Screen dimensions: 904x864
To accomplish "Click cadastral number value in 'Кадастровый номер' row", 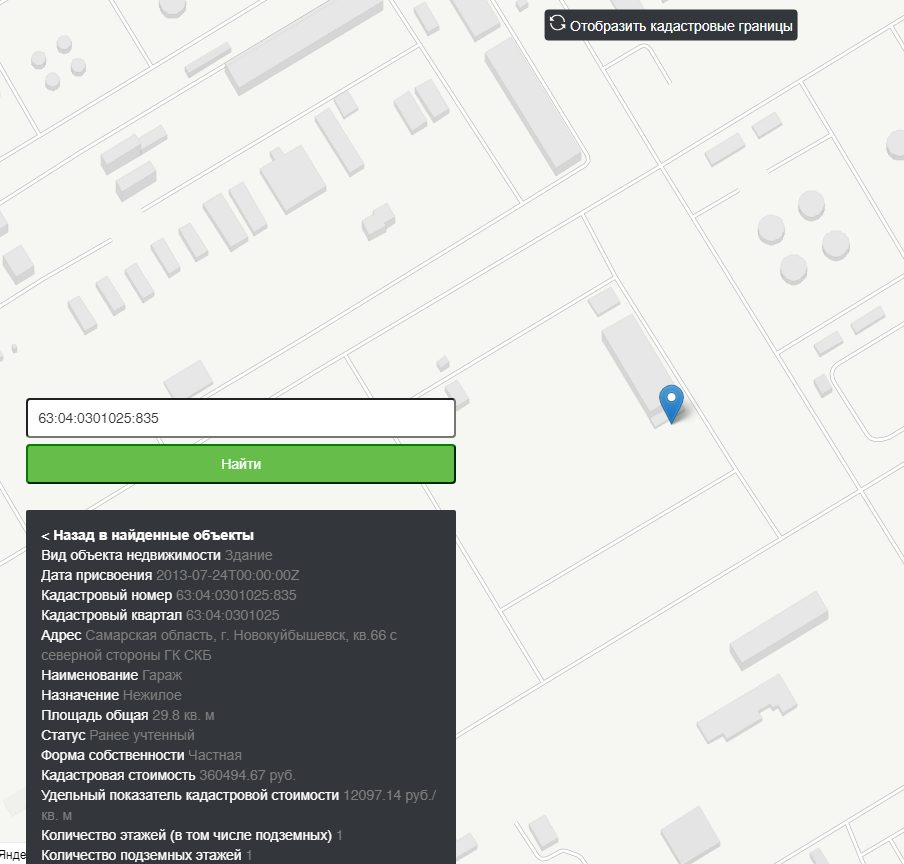I will click(x=236, y=595).
